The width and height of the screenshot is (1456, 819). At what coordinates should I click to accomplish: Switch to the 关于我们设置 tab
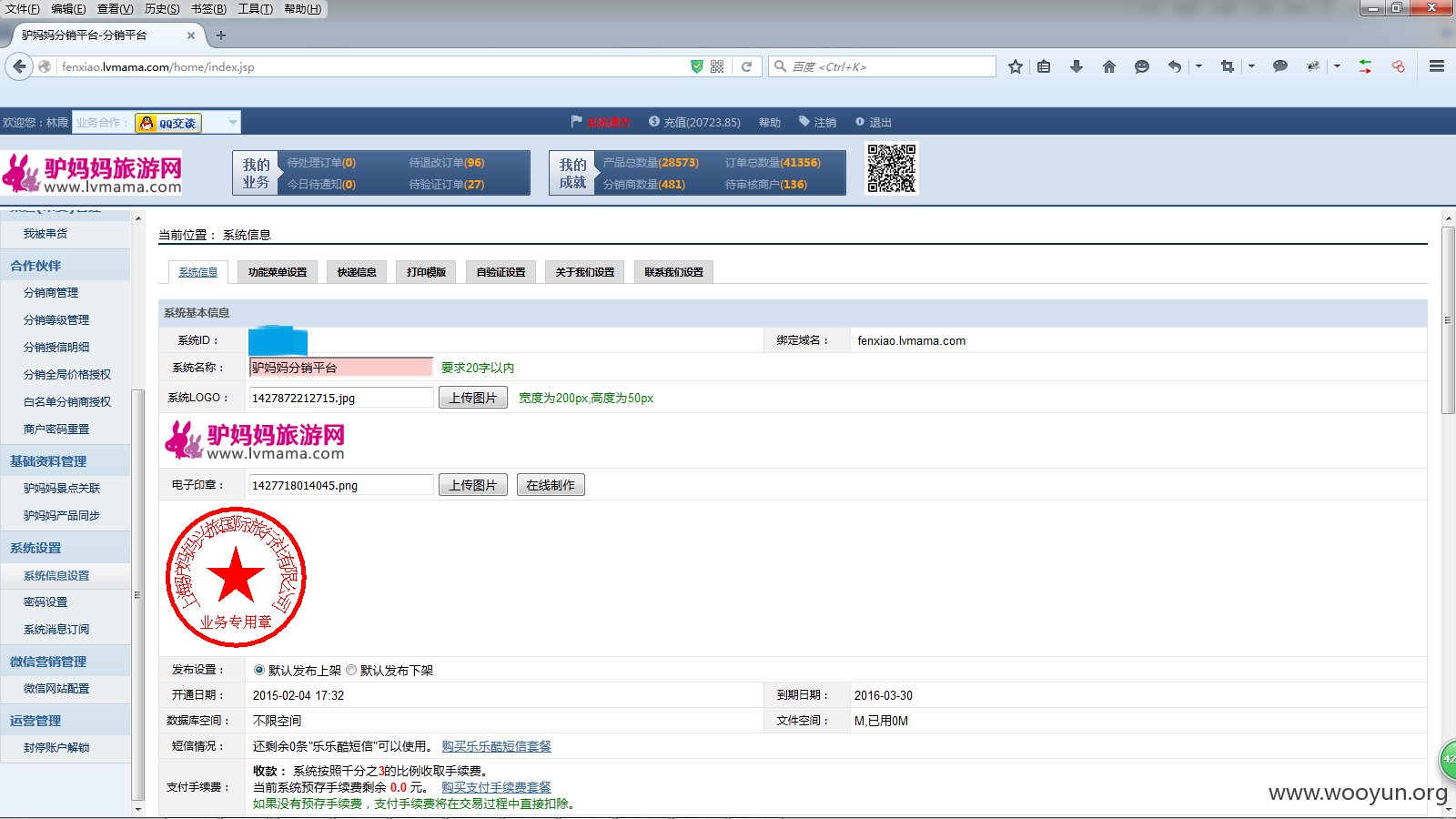(585, 272)
